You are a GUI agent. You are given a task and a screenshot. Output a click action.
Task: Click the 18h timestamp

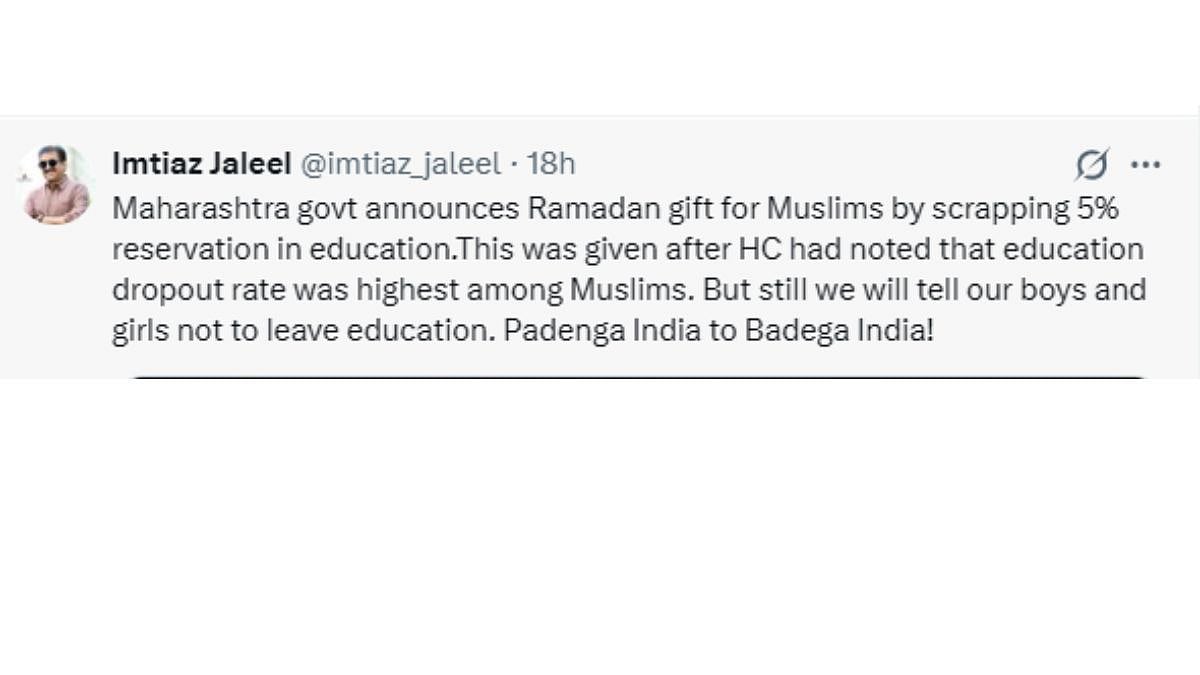click(551, 163)
